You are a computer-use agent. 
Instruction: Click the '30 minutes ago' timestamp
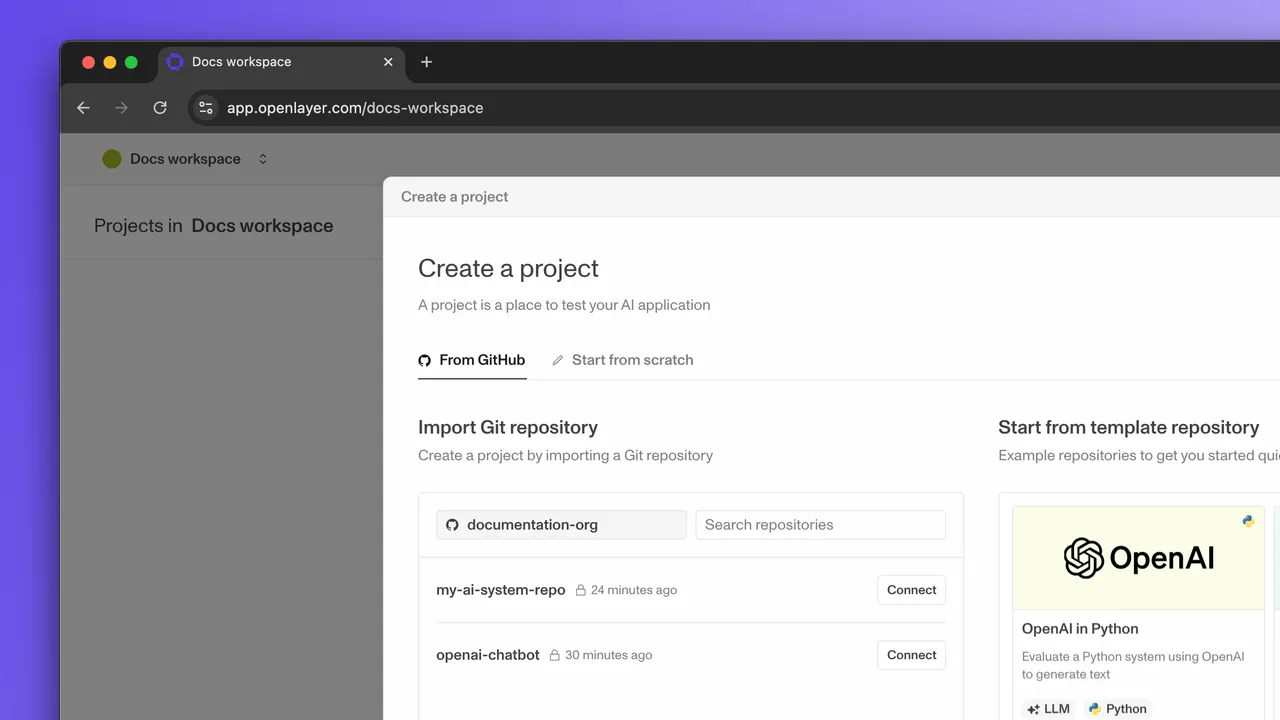(608, 656)
